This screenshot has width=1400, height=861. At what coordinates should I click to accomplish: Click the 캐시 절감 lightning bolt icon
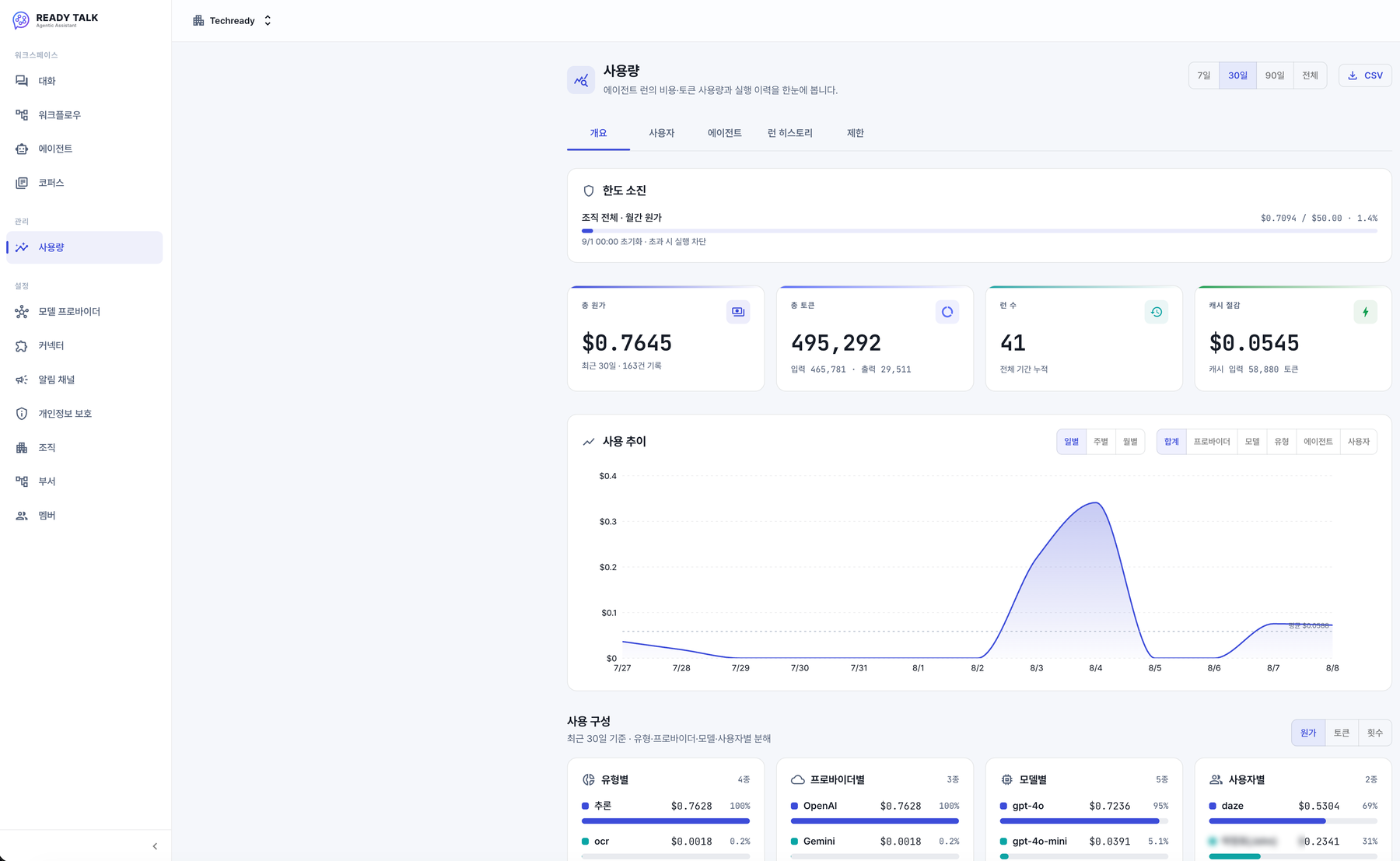click(x=1366, y=312)
